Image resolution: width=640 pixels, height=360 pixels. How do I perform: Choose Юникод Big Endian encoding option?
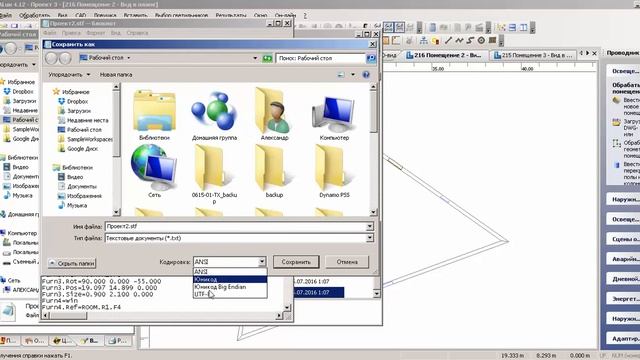pos(230,287)
